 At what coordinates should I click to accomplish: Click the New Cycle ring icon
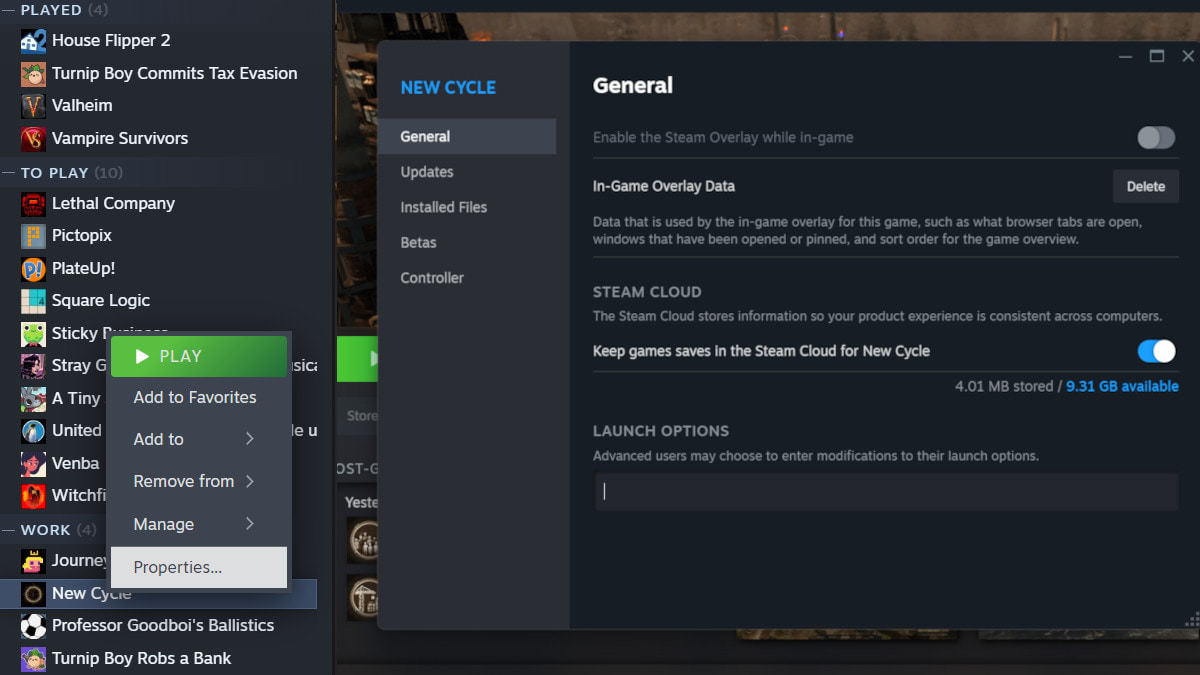pyautogui.click(x=34, y=594)
